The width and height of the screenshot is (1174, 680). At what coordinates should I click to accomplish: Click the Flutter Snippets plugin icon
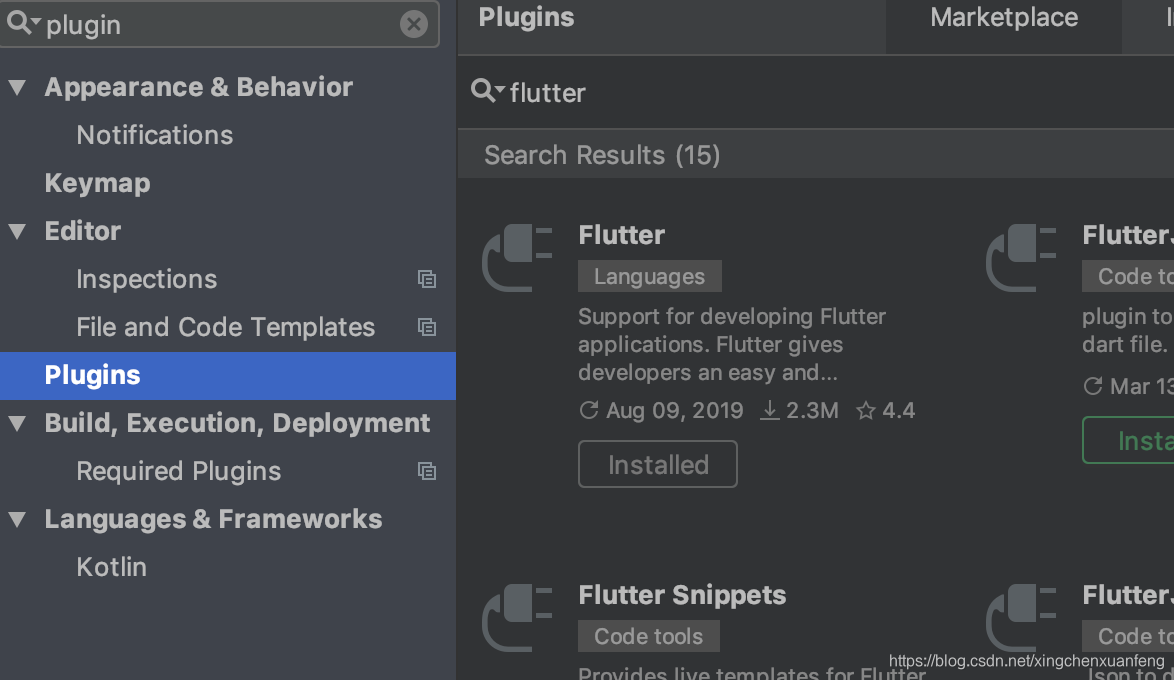[517, 618]
